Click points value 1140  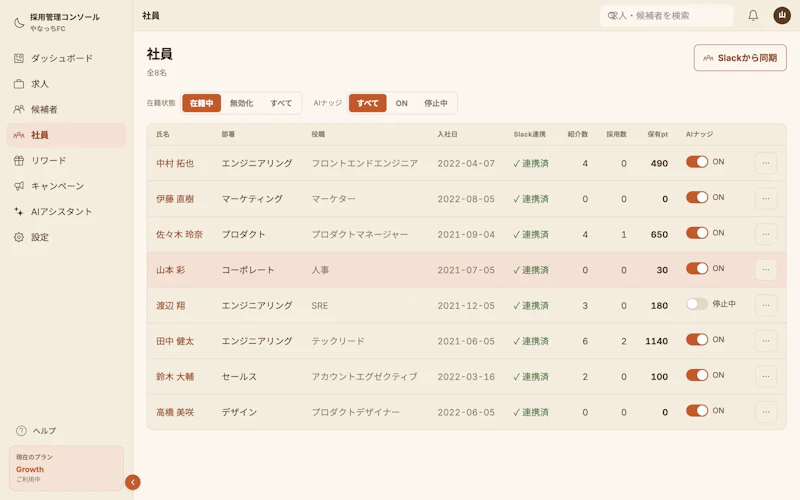tap(657, 341)
